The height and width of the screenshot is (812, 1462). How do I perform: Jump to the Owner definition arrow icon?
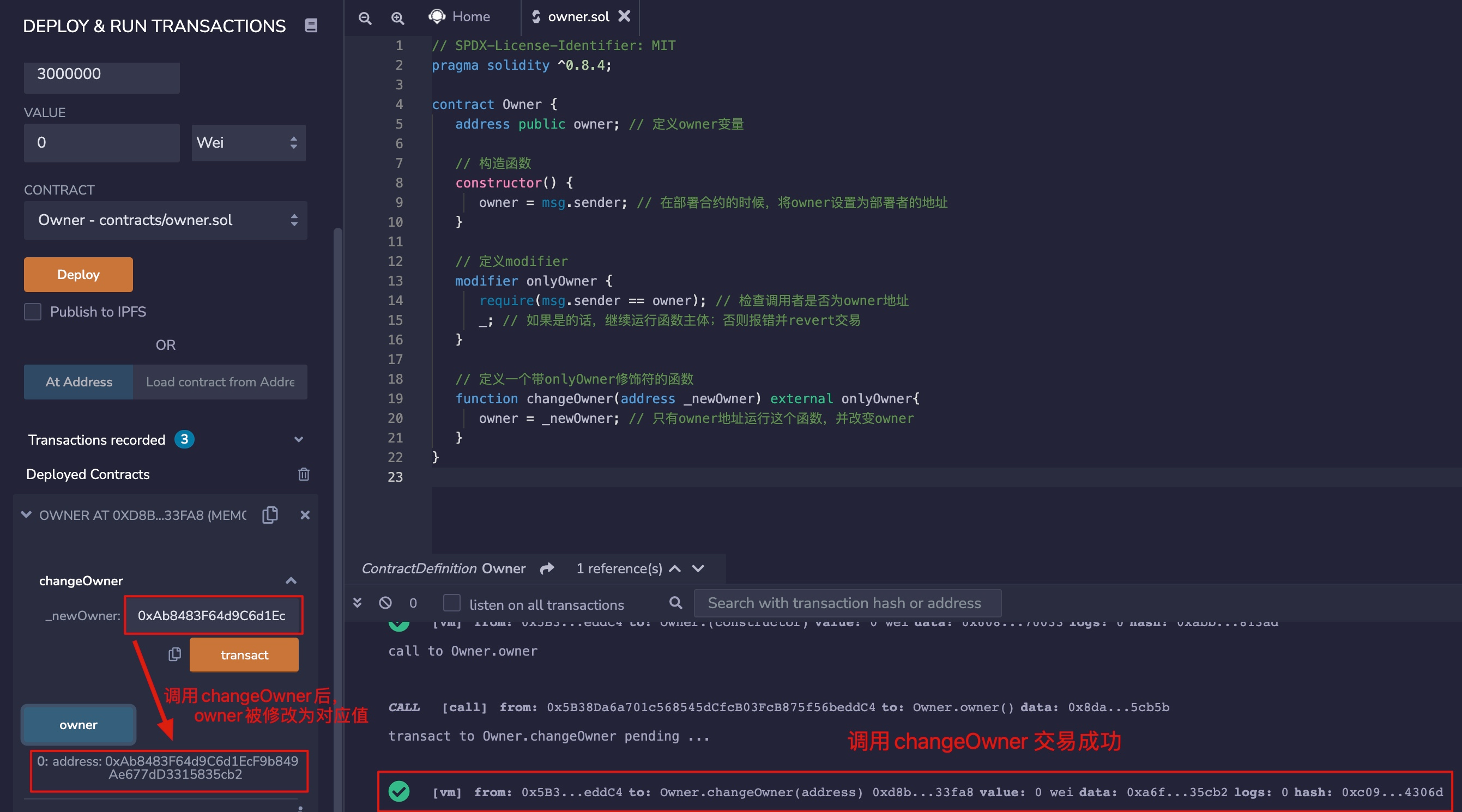(547, 568)
